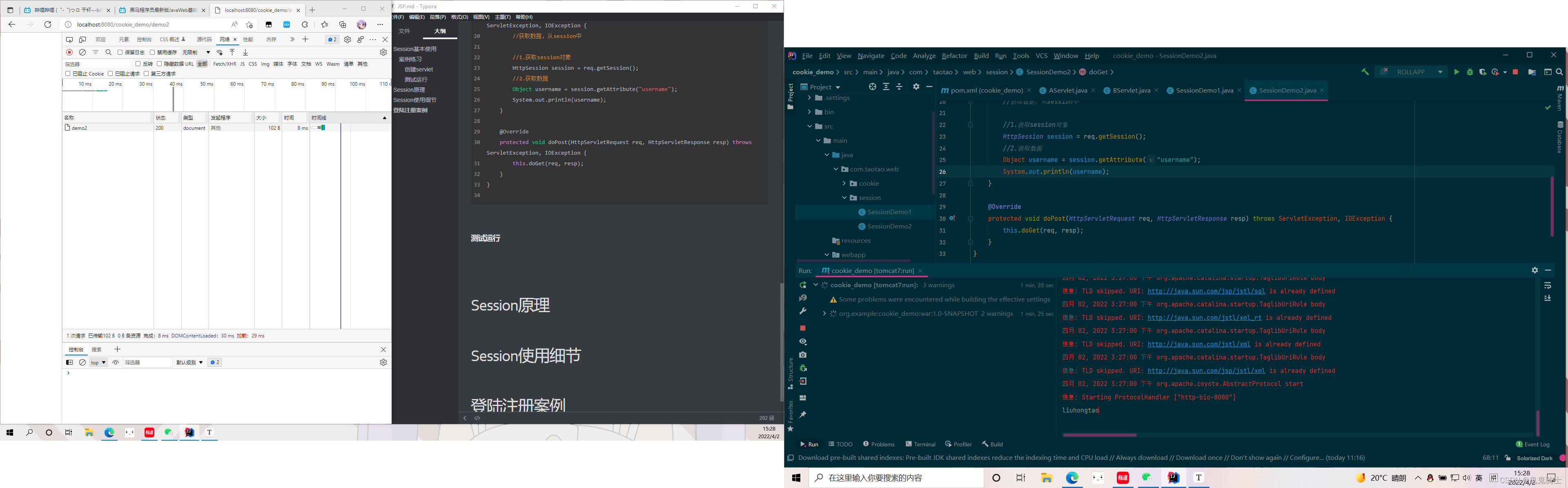
Task: Open the Refactor menu in IntelliJ
Action: 954,55
